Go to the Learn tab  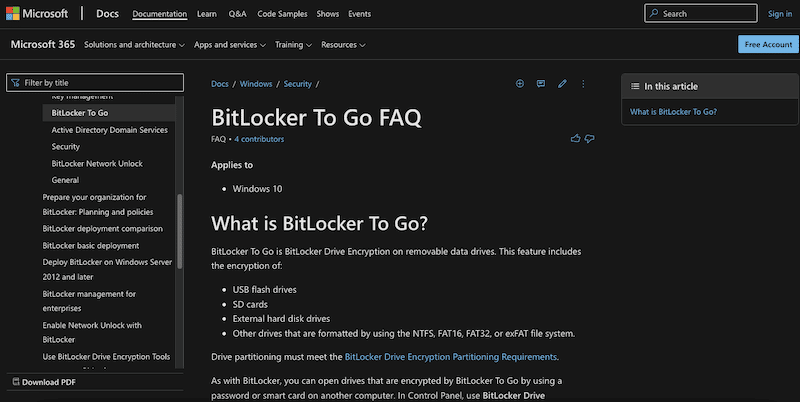(x=207, y=14)
